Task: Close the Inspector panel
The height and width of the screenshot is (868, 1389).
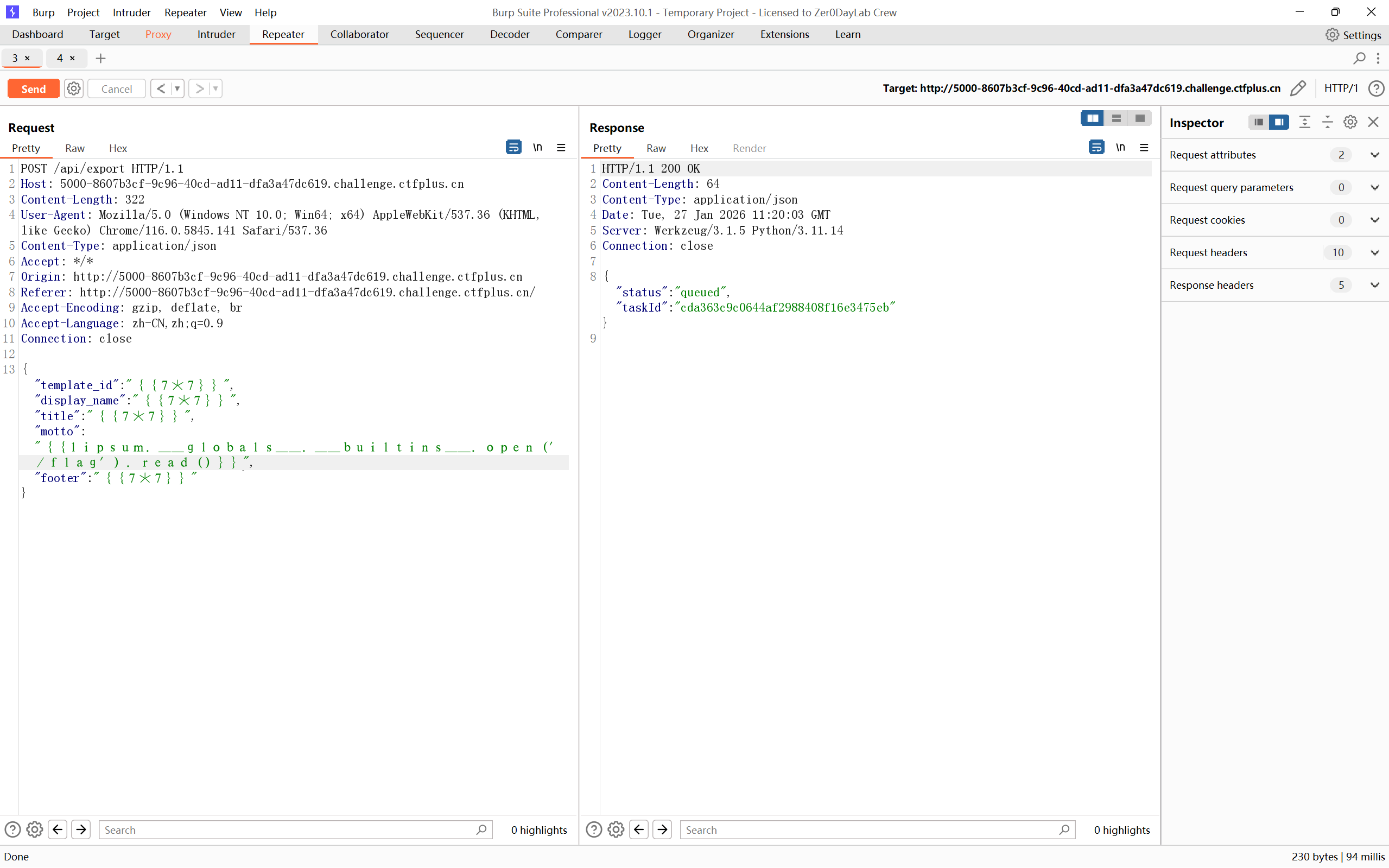Action: (1373, 122)
